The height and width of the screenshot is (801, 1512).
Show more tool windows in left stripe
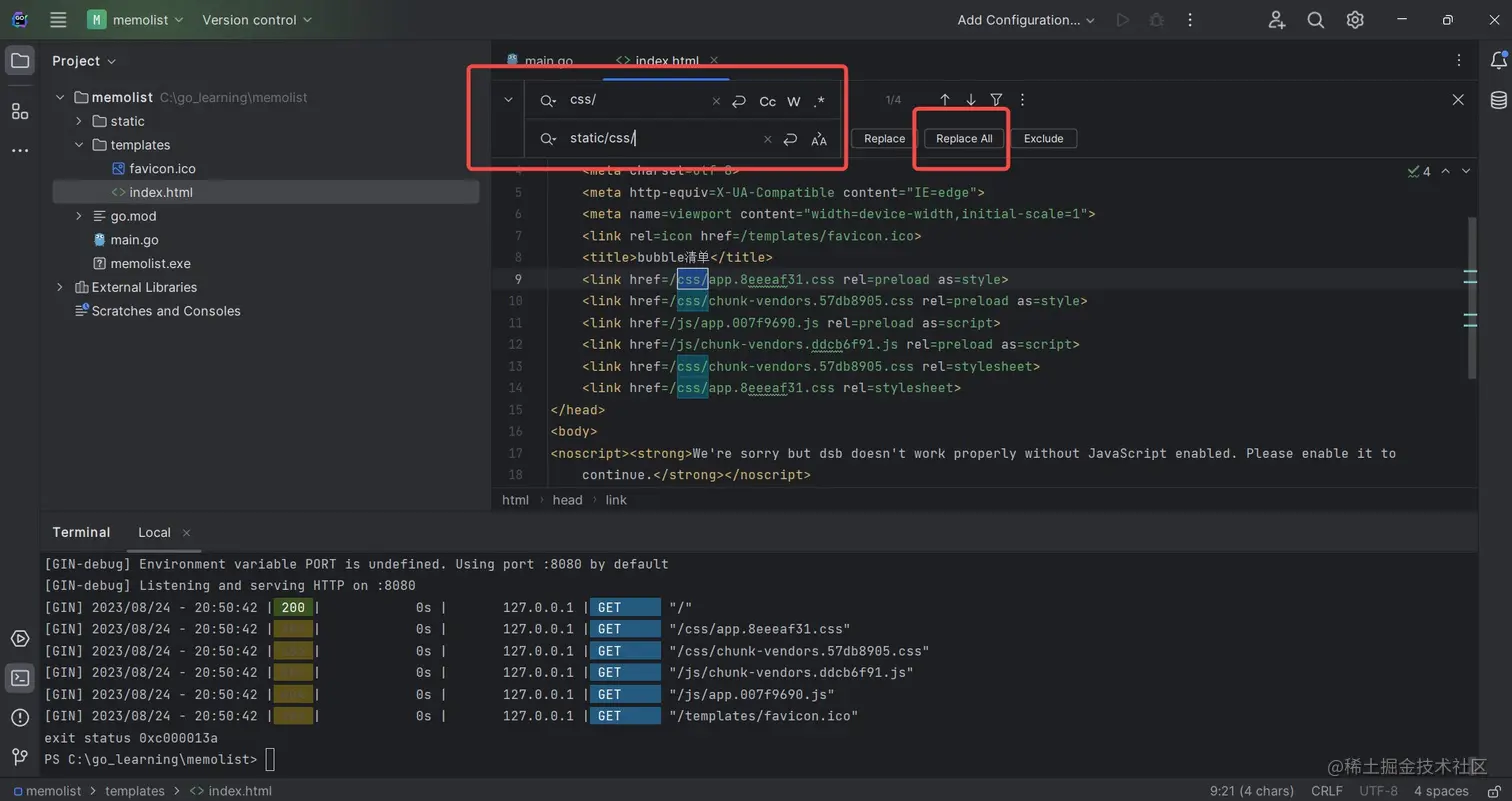click(x=20, y=151)
